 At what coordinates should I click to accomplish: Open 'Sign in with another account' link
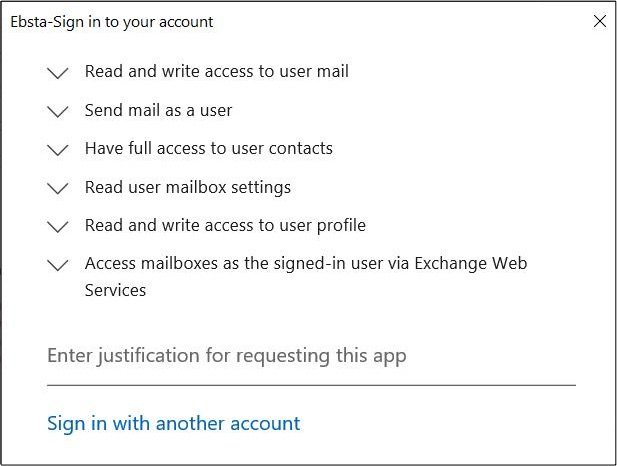173,423
